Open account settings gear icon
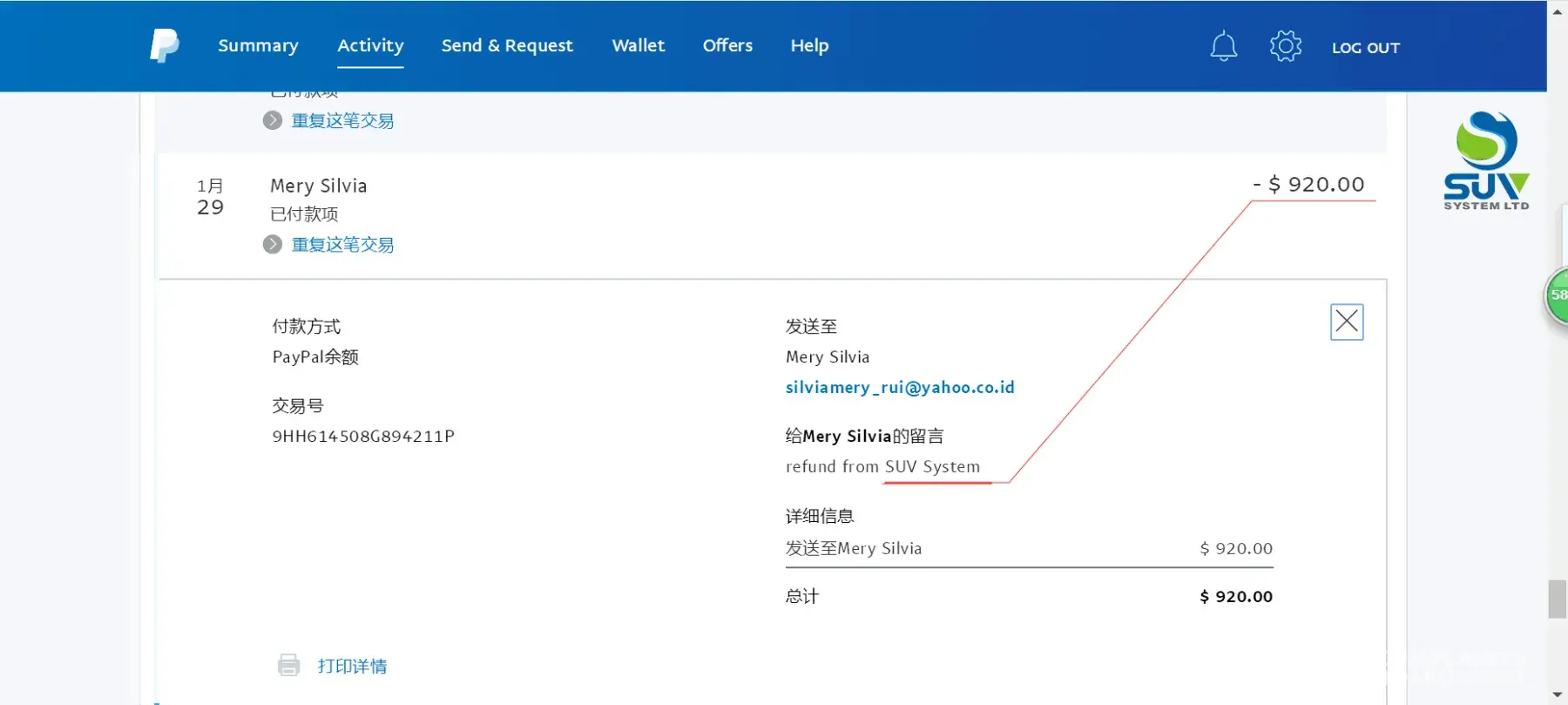 coord(1285,46)
